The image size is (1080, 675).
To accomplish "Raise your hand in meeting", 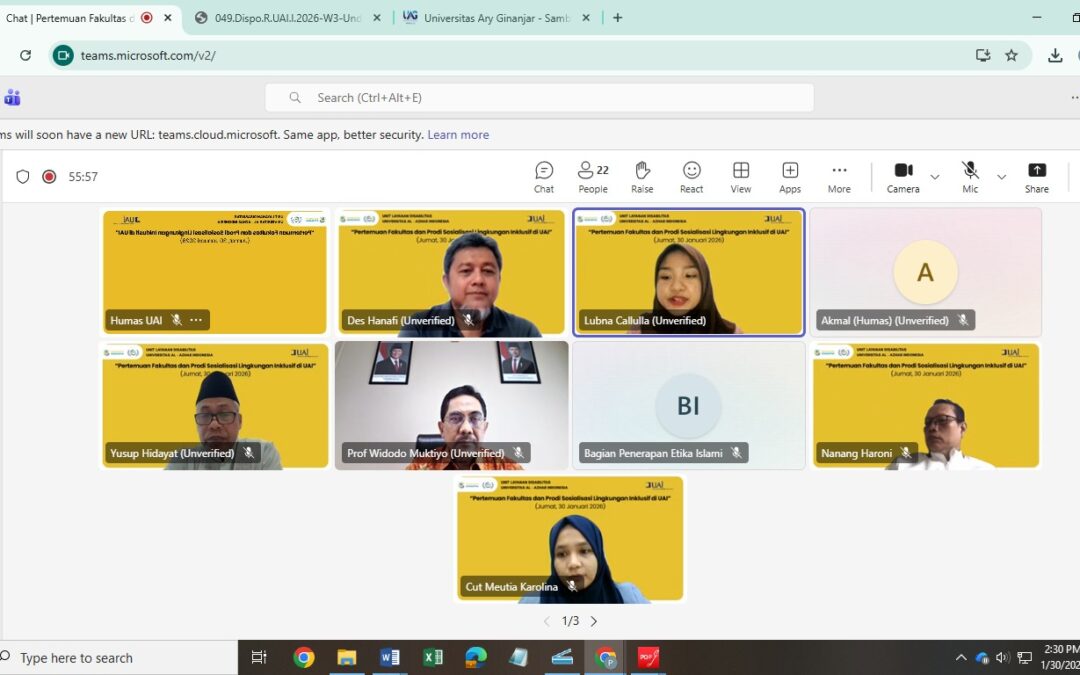I will (642, 176).
